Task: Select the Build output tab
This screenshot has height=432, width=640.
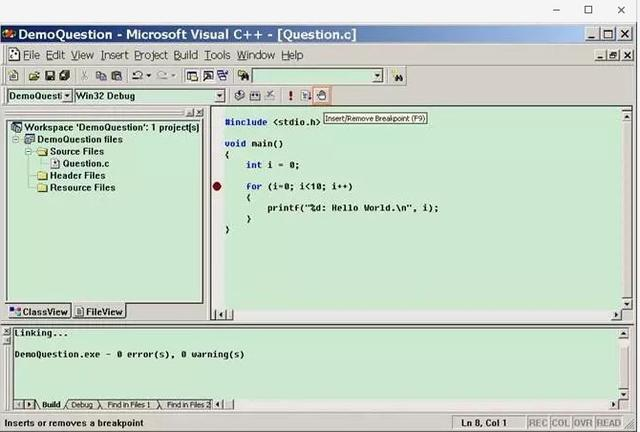Action: click(51, 405)
